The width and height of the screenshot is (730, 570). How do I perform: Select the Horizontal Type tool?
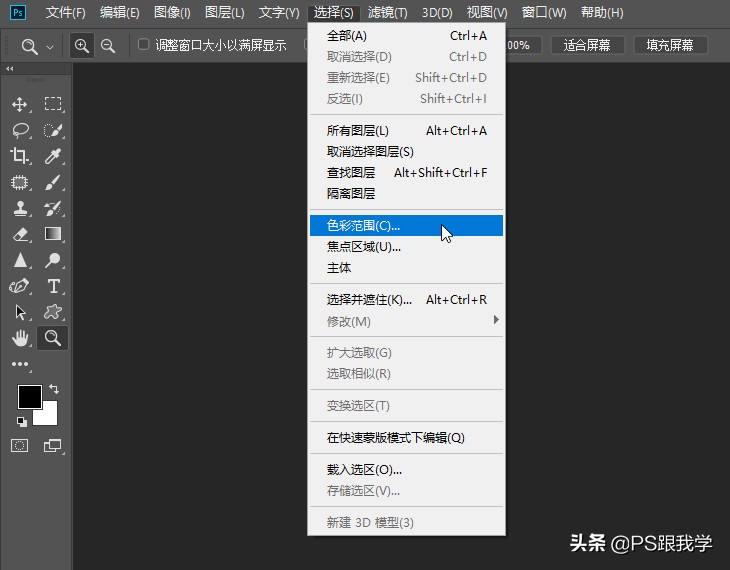[53, 286]
